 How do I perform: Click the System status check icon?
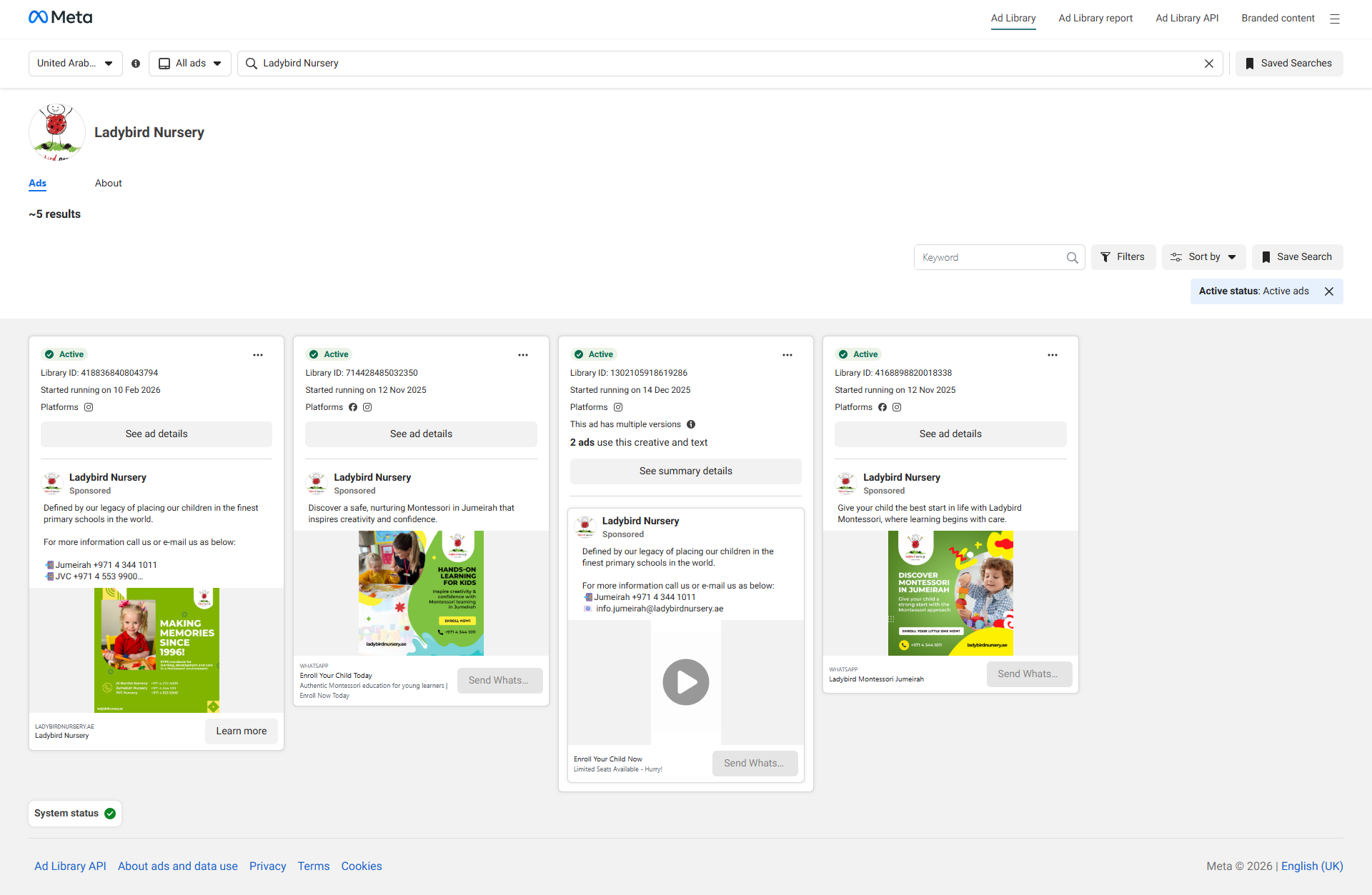110,814
